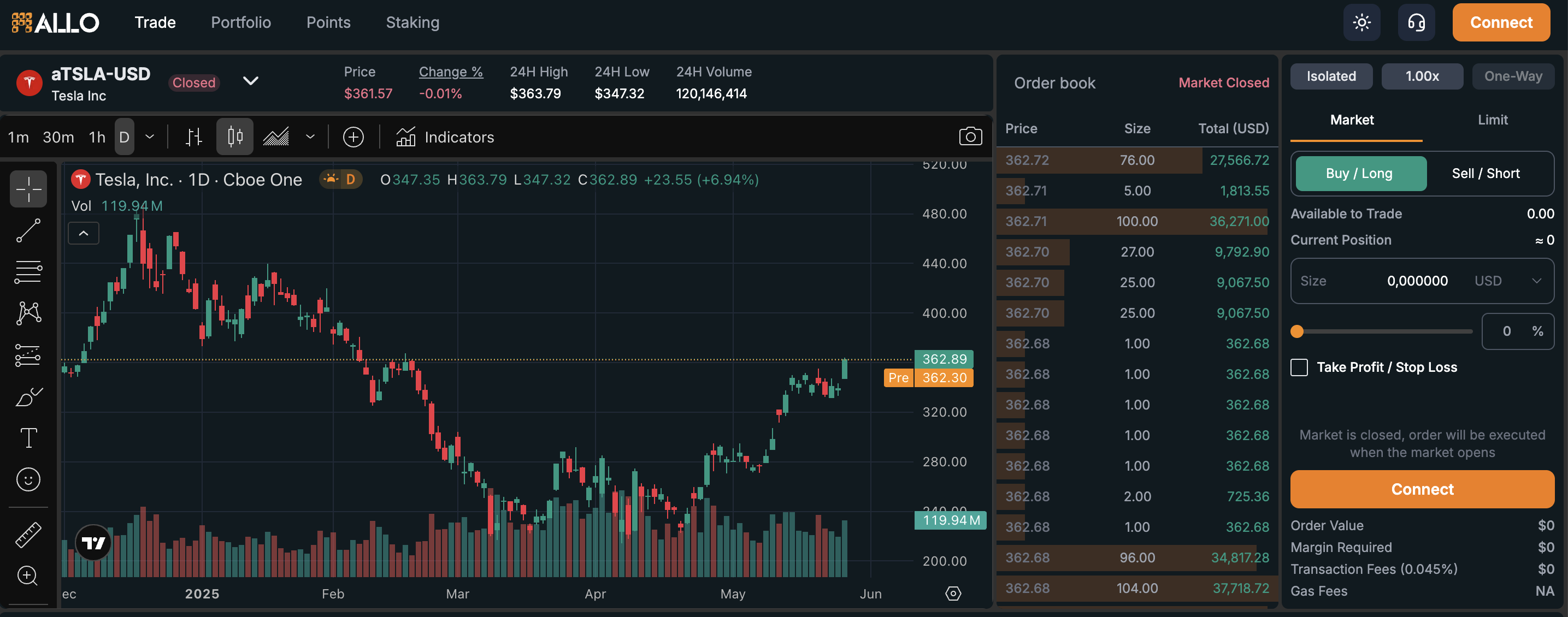This screenshot has height=617, width=1568.
Task: Select the trend line drawing tool
Action: 28,230
